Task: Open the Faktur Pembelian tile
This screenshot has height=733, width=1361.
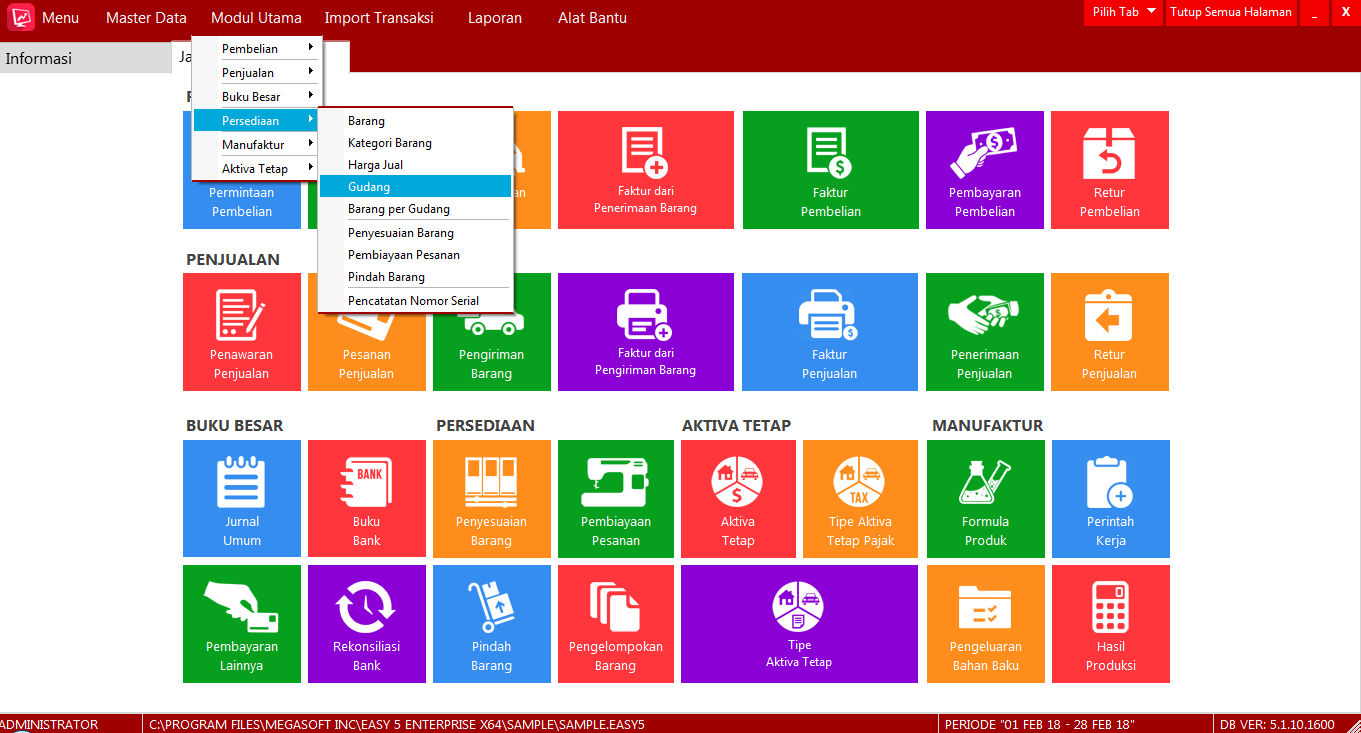Action: 830,170
